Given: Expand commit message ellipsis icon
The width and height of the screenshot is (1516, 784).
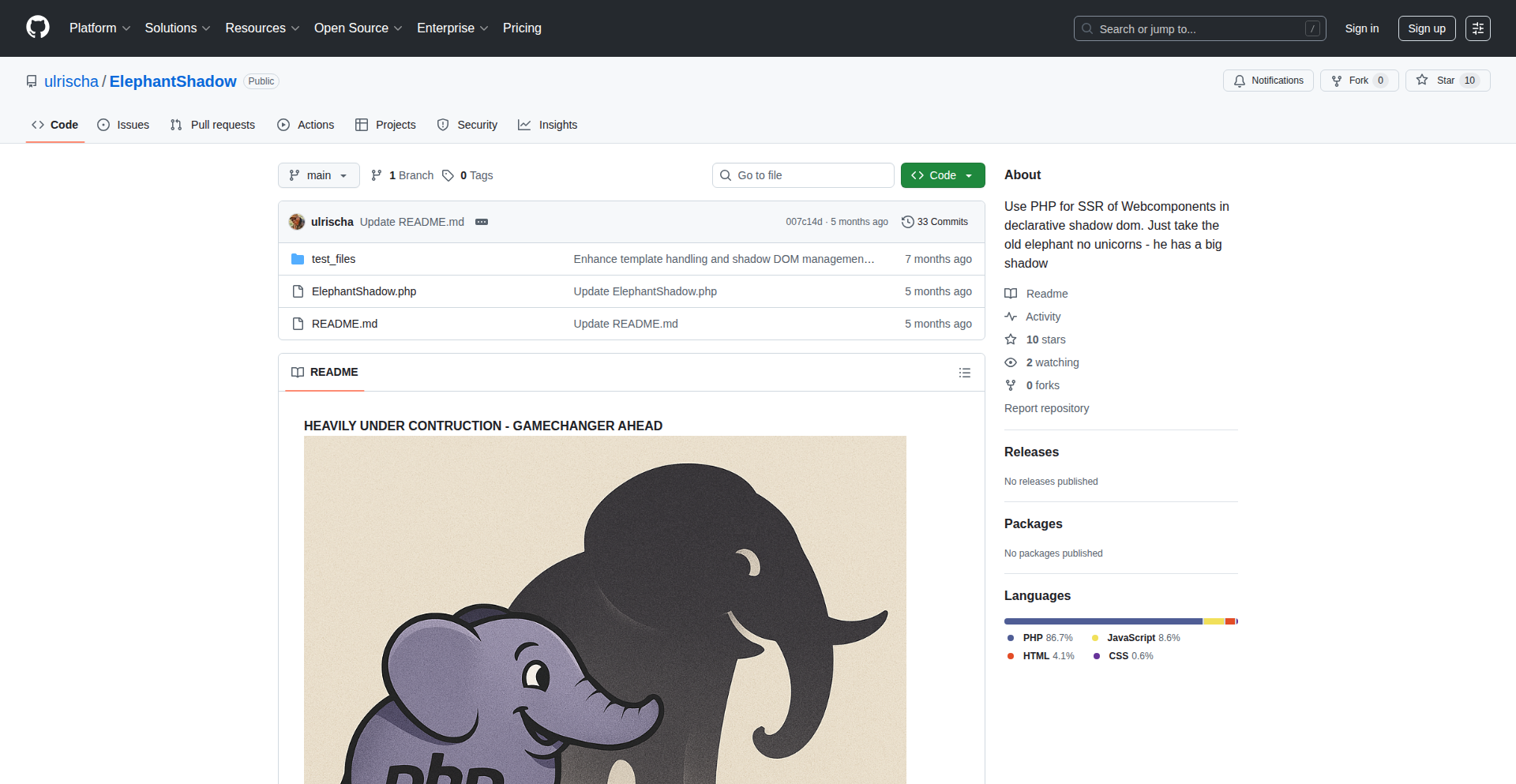Looking at the screenshot, I should pos(482,222).
